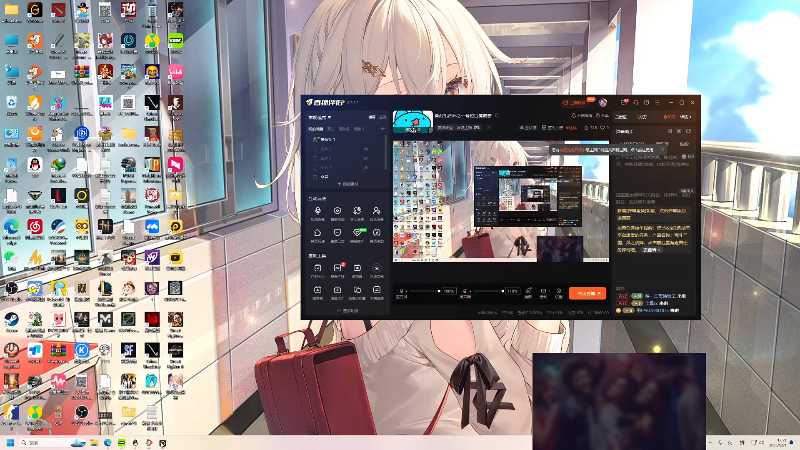Toggle visibility eye of the third source row
Viewport: 800px width, 450px height.
366,167
